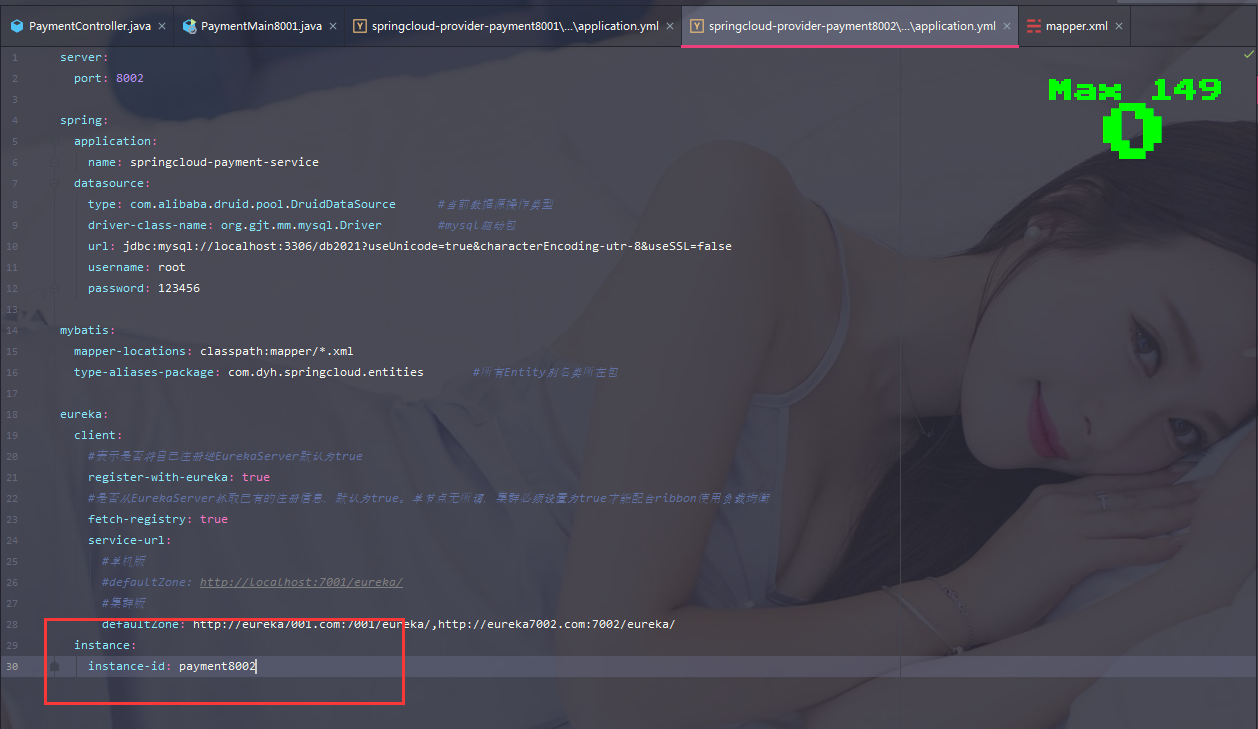Close the payment8002 application.yml tab
Image resolution: width=1258 pixels, height=729 pixels.
tap(1007, 26)
